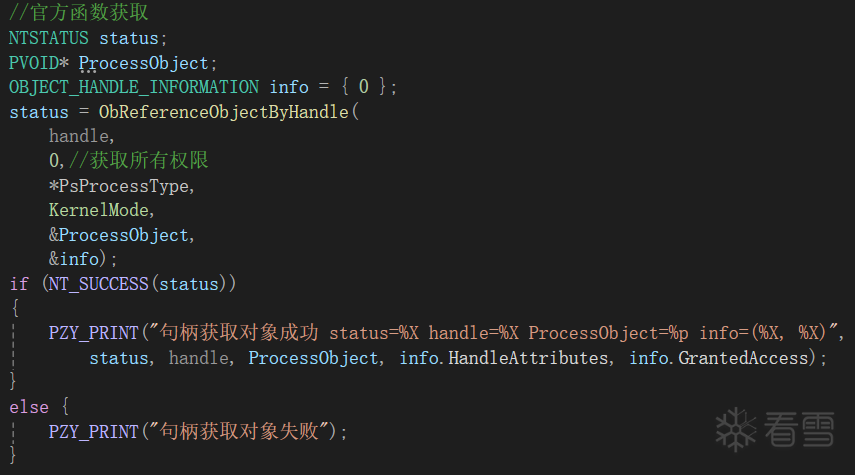Click the NT_SUCCESS macro

pyautogui.click(x=96, y=284)
